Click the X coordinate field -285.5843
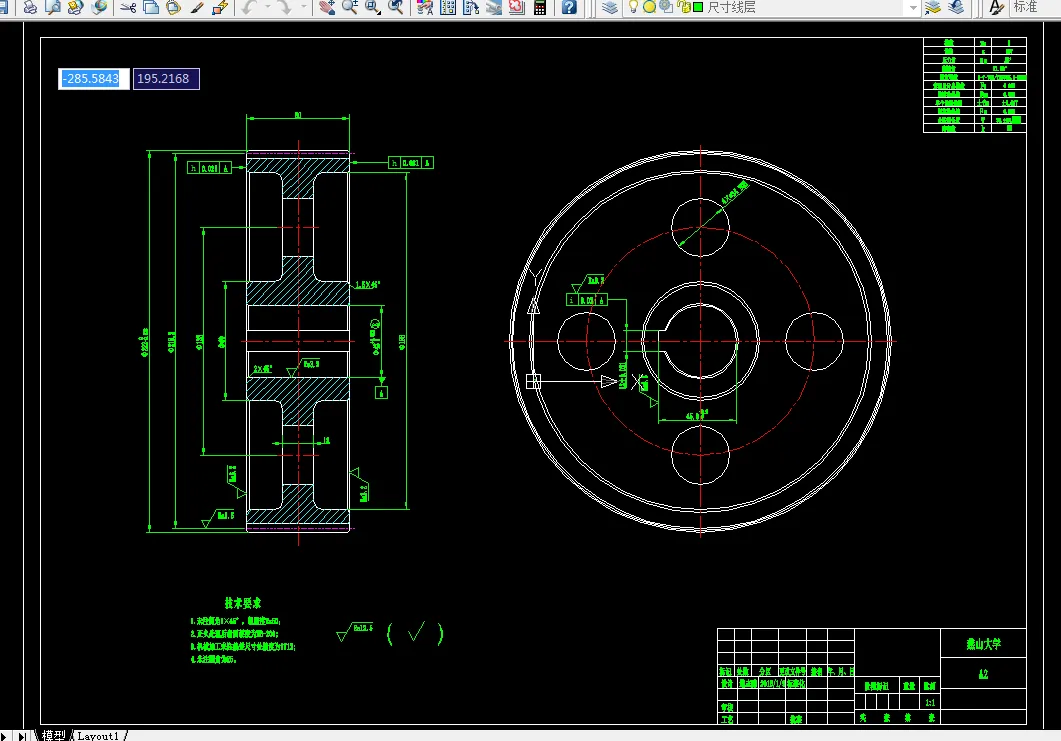 pyautogui.click(x=93, y=78)
